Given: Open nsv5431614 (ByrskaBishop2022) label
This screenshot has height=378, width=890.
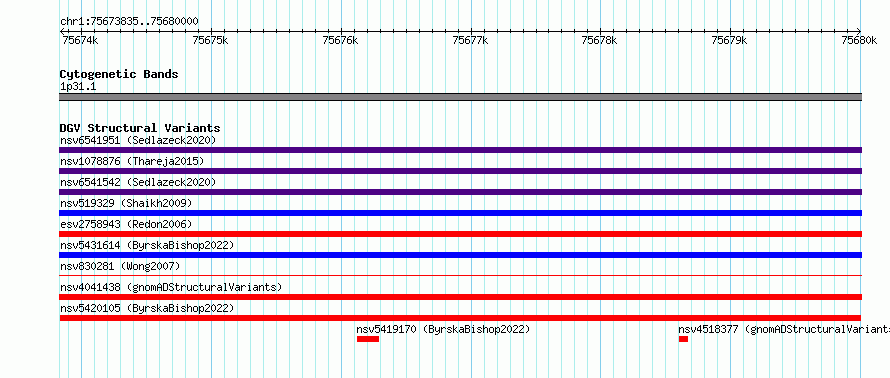Looking at the screenshot, I should 147,245.
